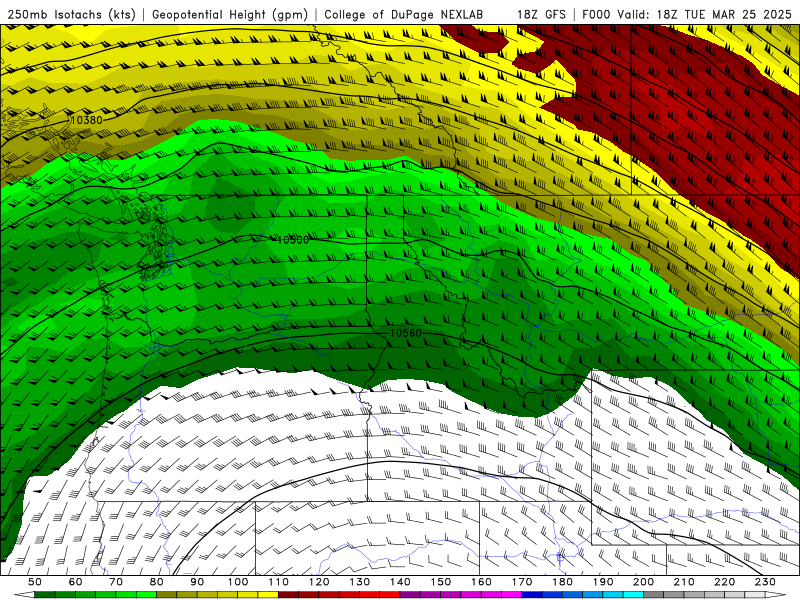Click the 10500 height contour label
Image resolution: width=800 pixels, height=600 pixels.
(293, 240)
